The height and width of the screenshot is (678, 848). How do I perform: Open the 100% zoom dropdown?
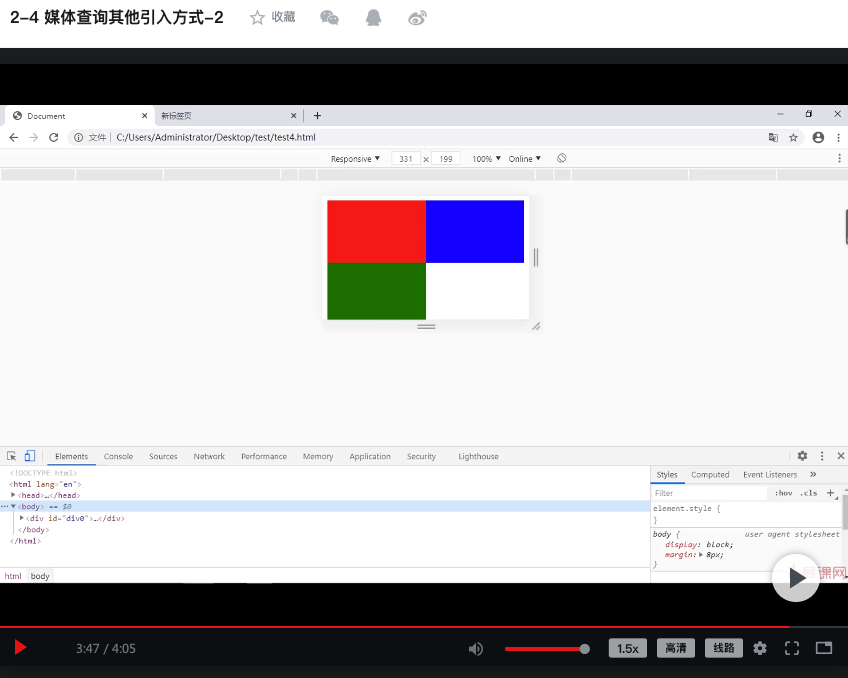click(x=486, y=158)
